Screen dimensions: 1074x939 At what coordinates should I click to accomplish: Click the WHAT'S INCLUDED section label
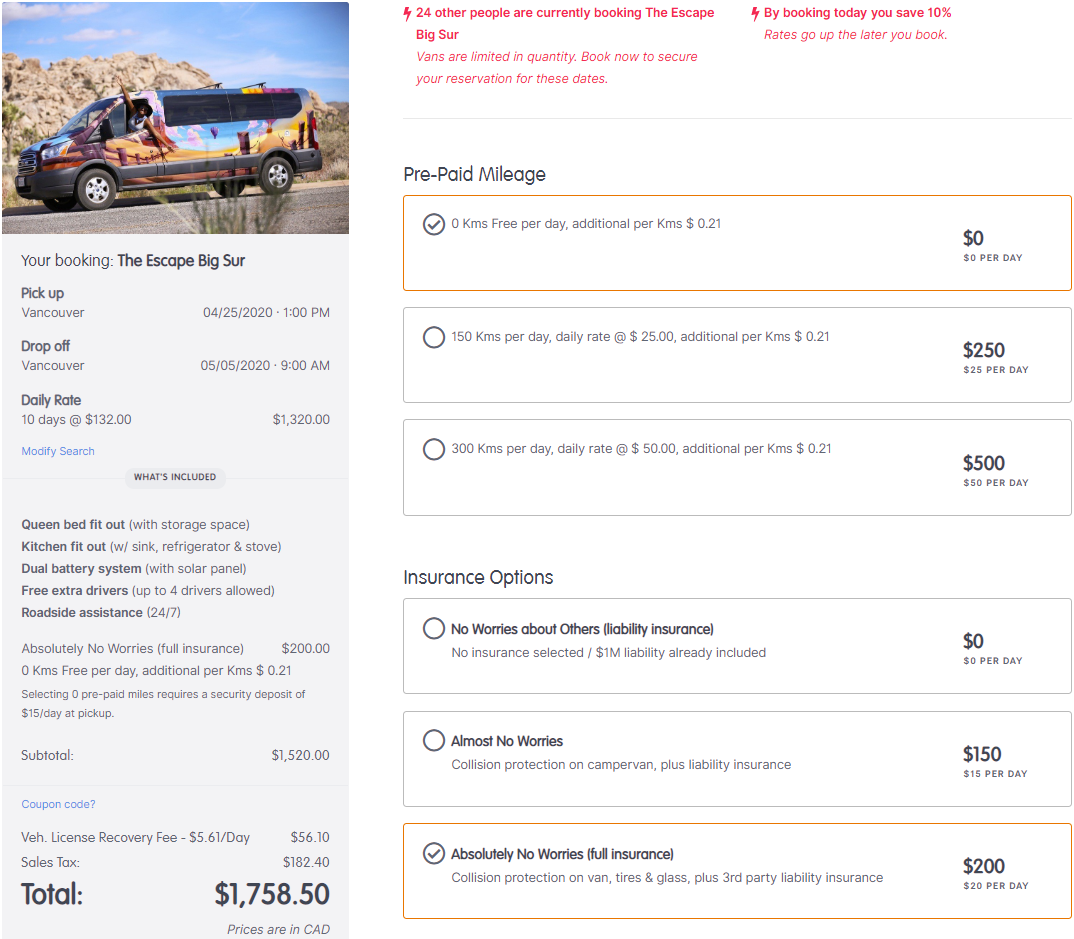[175, 477]
